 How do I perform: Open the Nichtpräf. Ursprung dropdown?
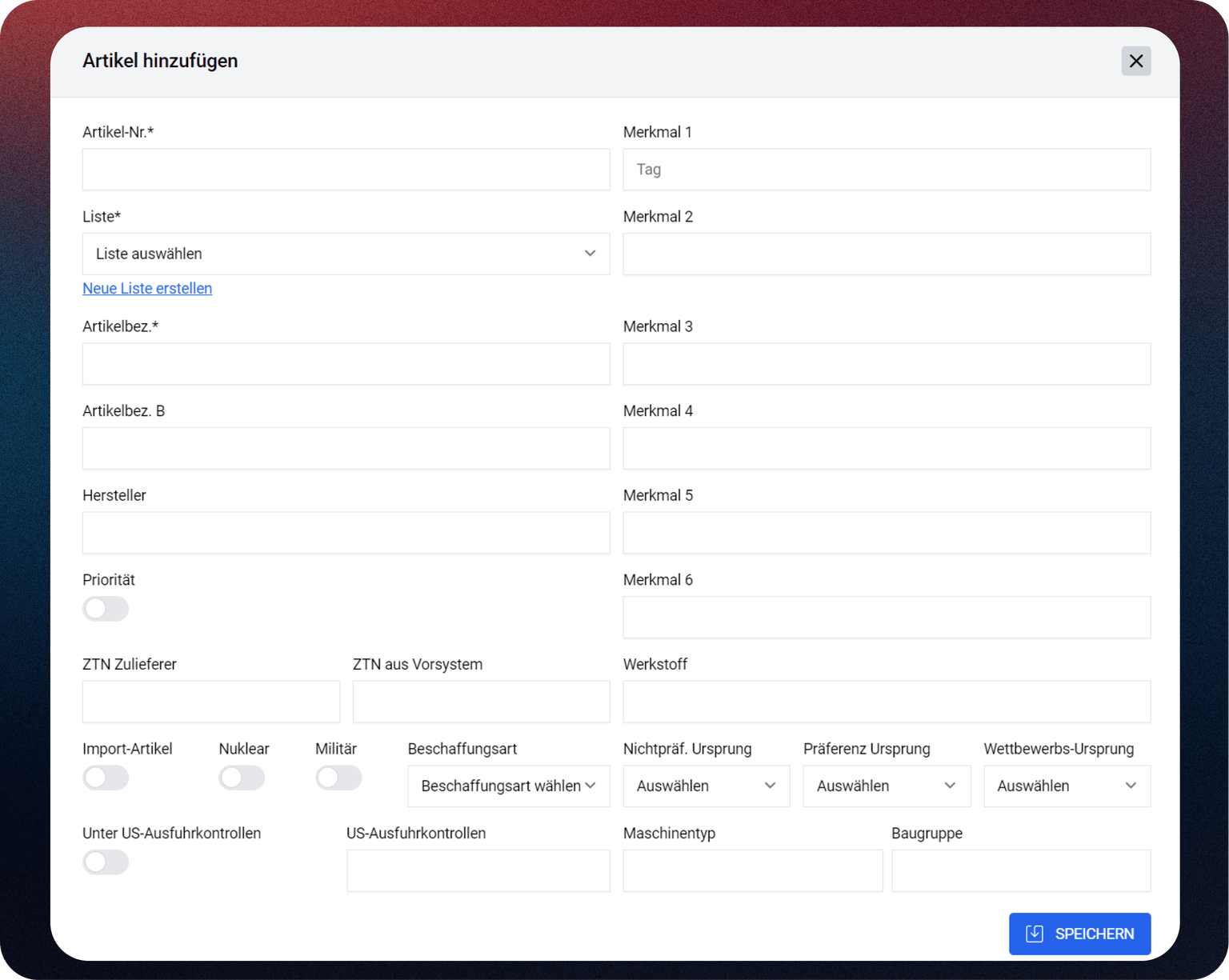706,786
